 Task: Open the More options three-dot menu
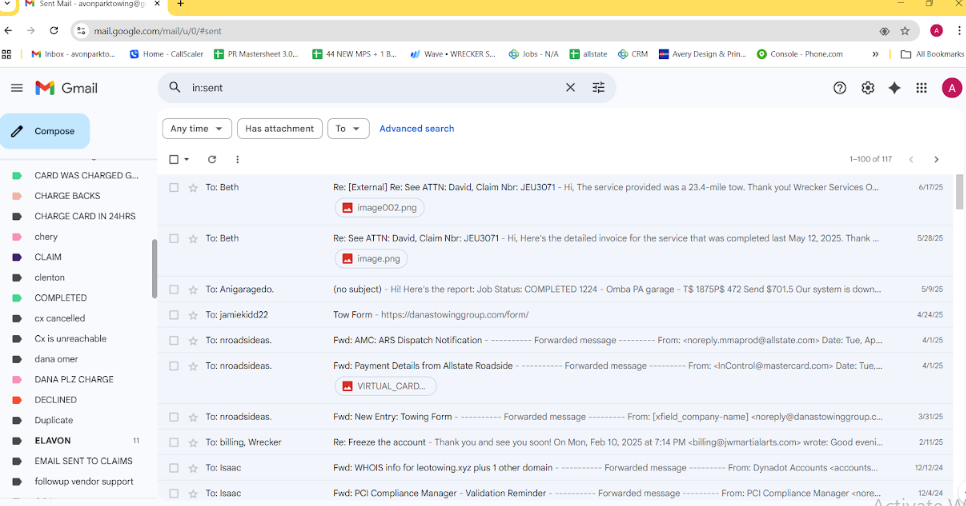coord(237,159)
